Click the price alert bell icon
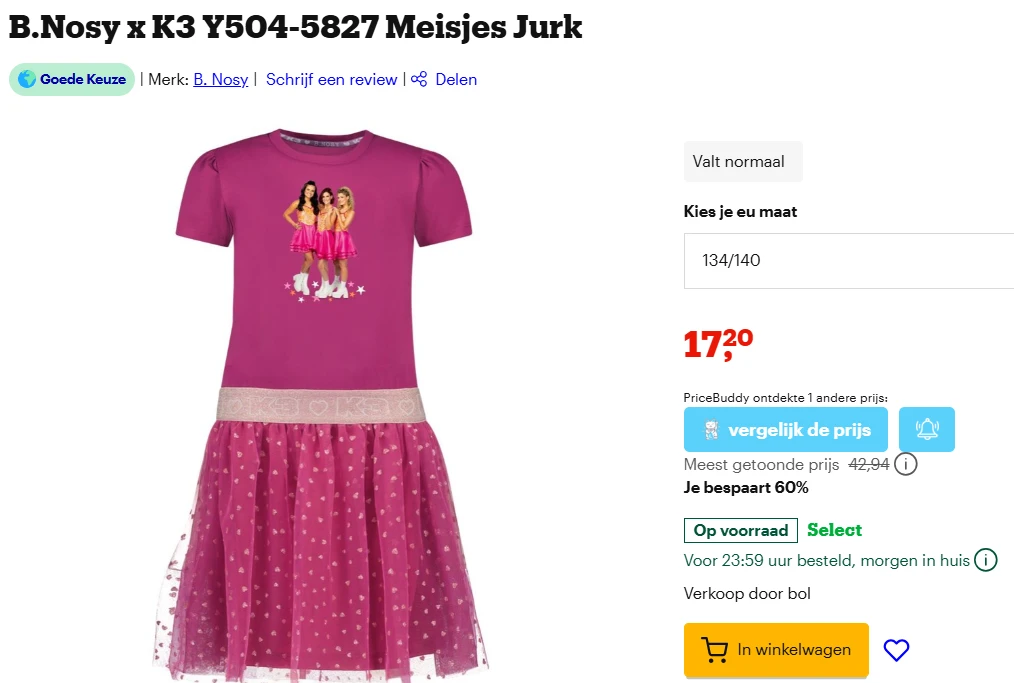The image size is (1014, 683). click(927, 429)
